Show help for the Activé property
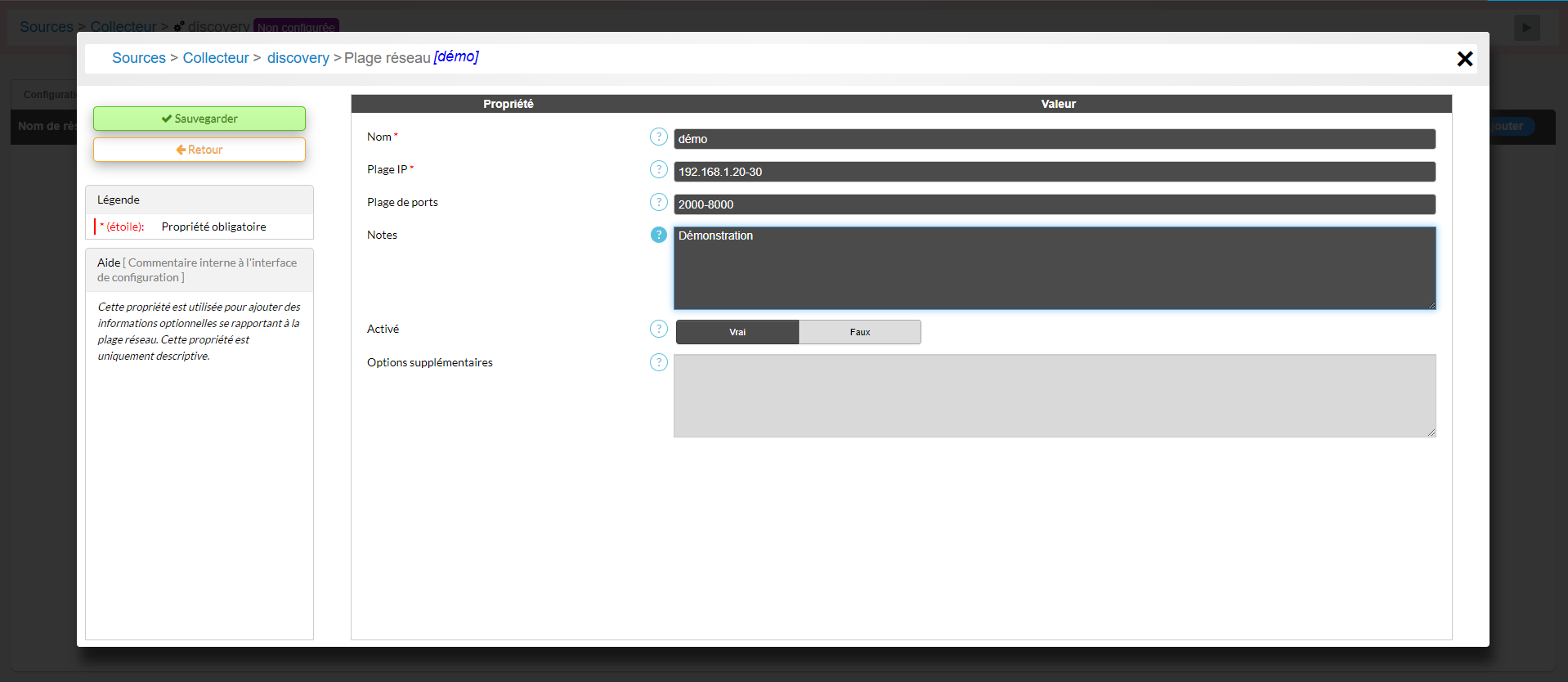The width and height of the screenshot is (1568, 682). point(658,329)
